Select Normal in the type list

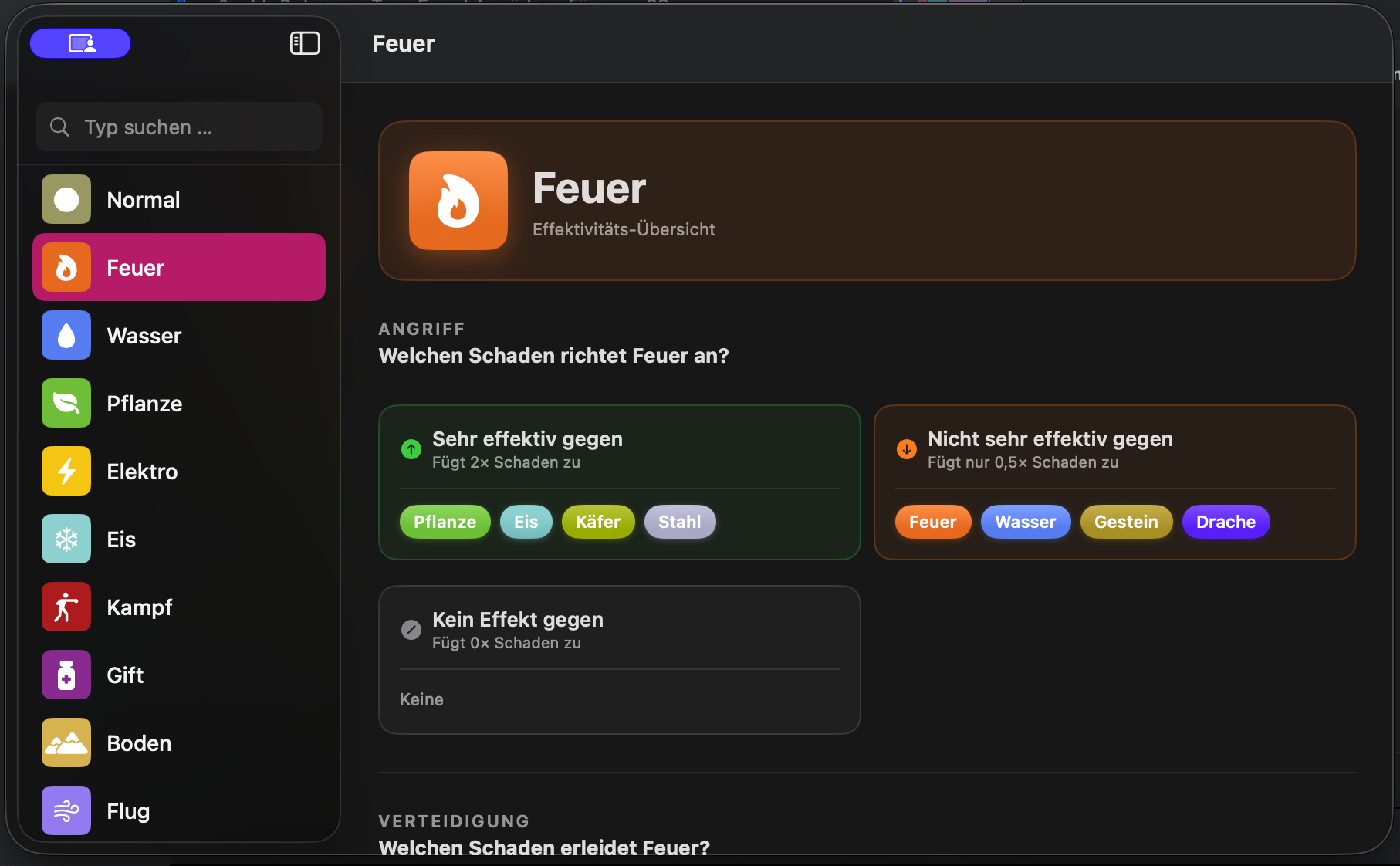click(179, 199)
